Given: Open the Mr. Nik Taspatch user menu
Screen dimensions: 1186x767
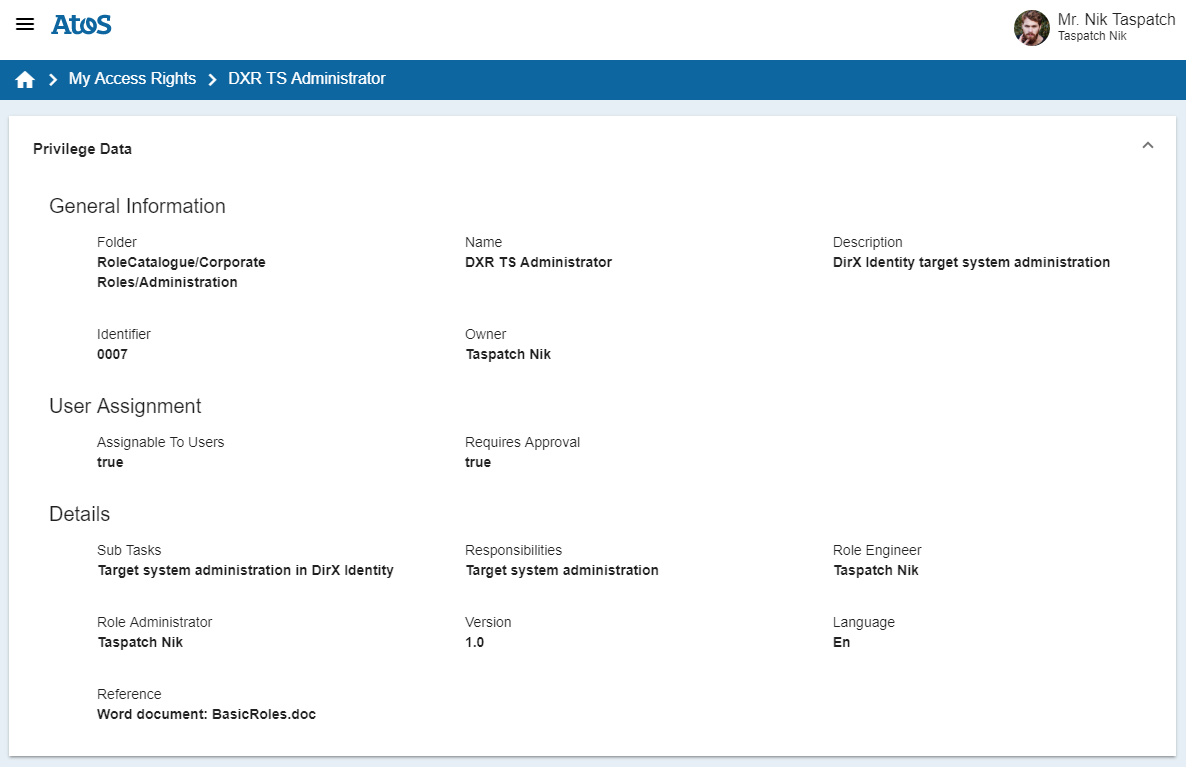Looking at the screenshot, I should tap(1115, 20).
